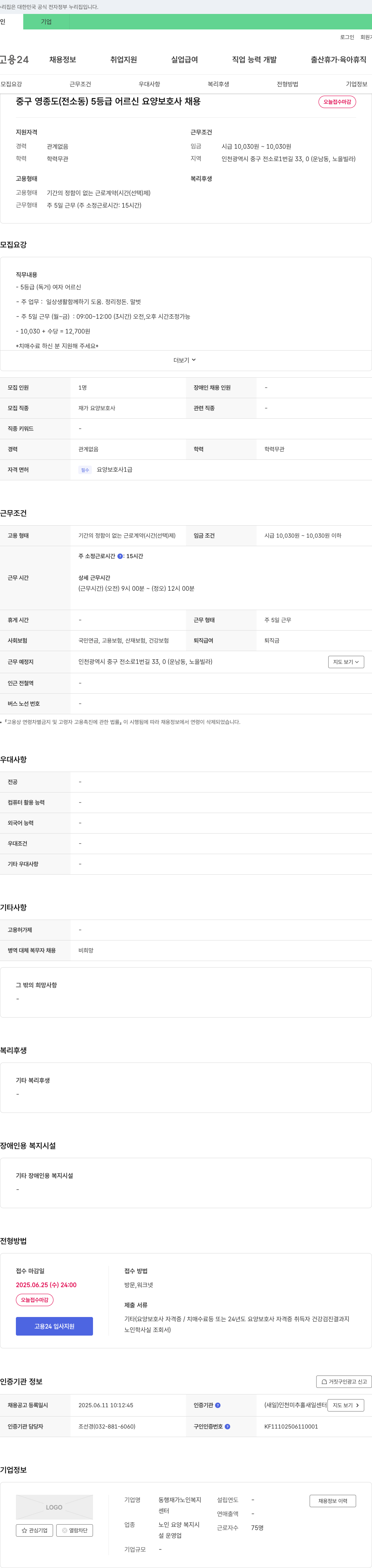Click the 로그인 link
The width and height of the screenshot is (372, 1568).
347,37
